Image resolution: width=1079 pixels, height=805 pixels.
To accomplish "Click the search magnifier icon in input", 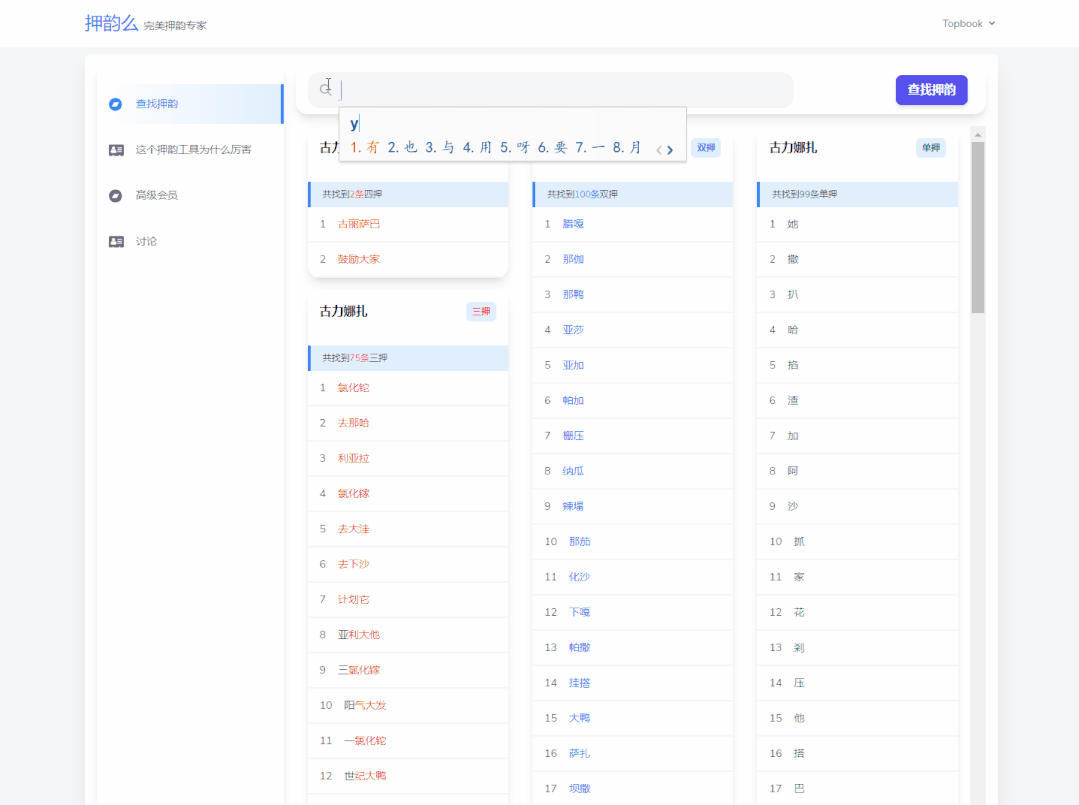I will click(x=325, y=89).
